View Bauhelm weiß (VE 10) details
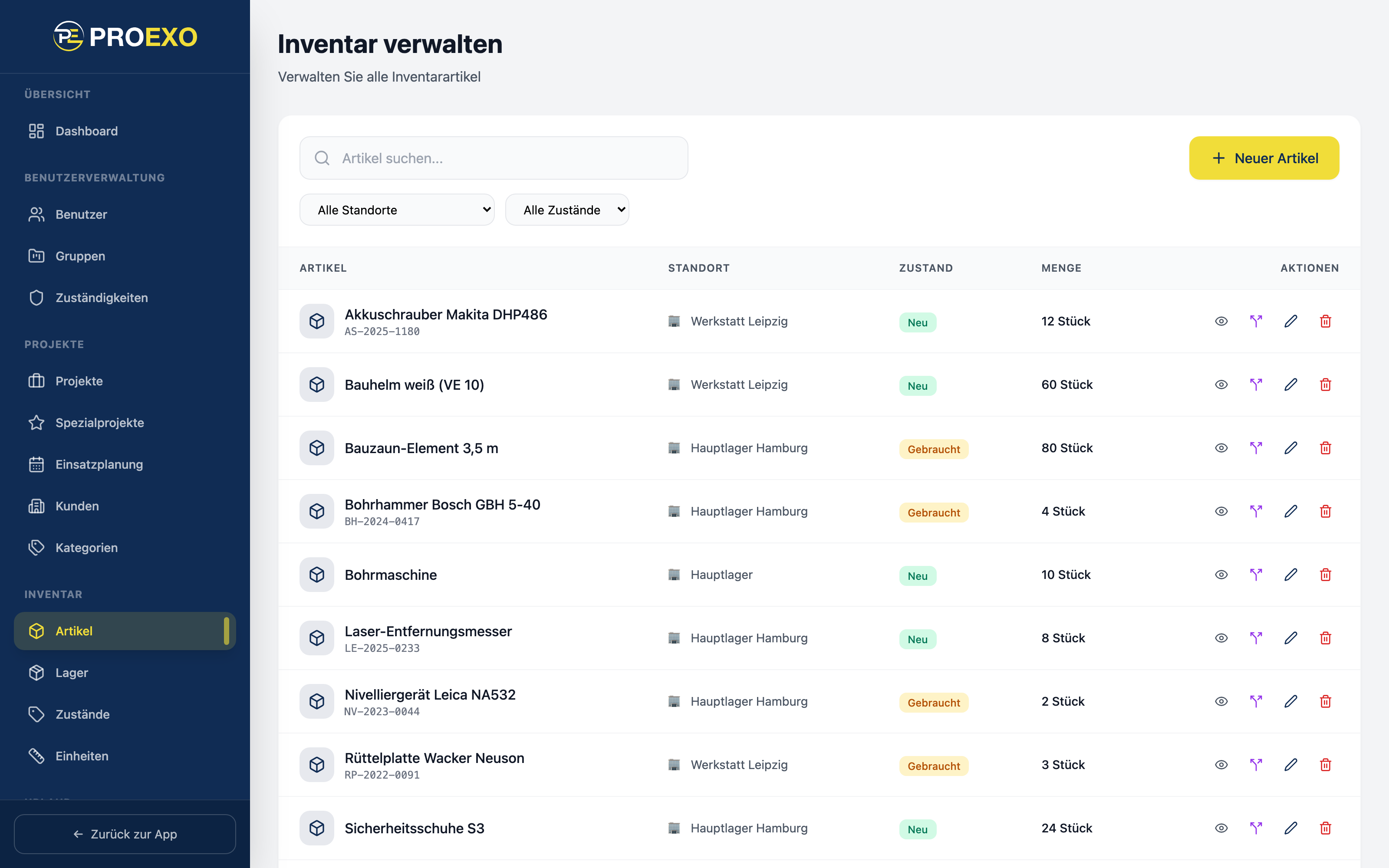The height and width of the screenshot is (868, 1389). tap(1221, 385)
